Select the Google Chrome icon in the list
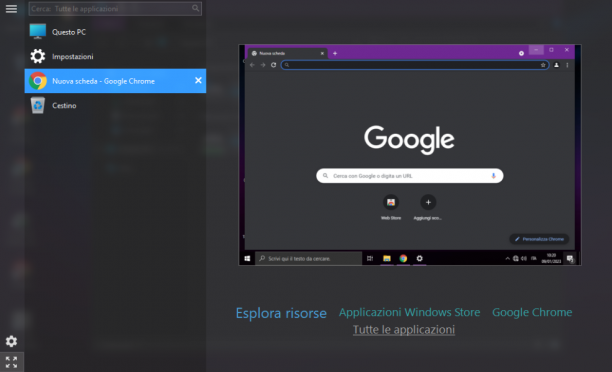This screenshot has width=612, height=372. pyautogui.click(x=38, y=81)
